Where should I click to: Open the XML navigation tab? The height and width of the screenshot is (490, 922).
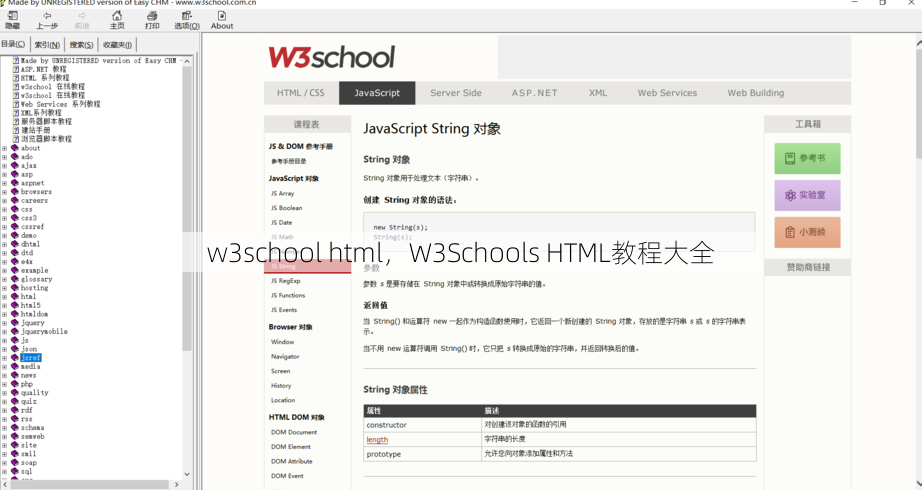point(598,93)
